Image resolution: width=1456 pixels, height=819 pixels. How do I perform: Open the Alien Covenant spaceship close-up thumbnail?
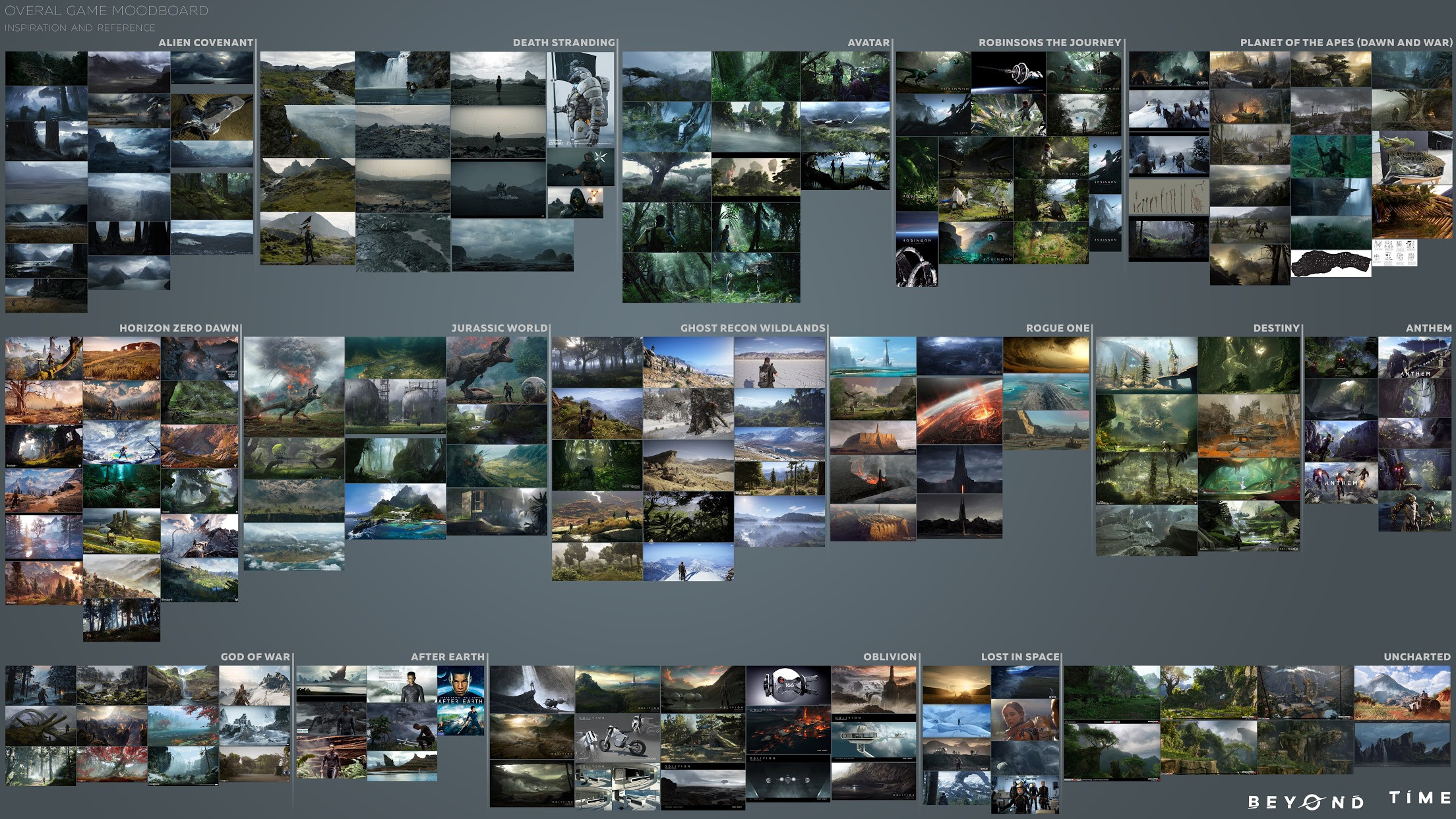click(212, 117)
